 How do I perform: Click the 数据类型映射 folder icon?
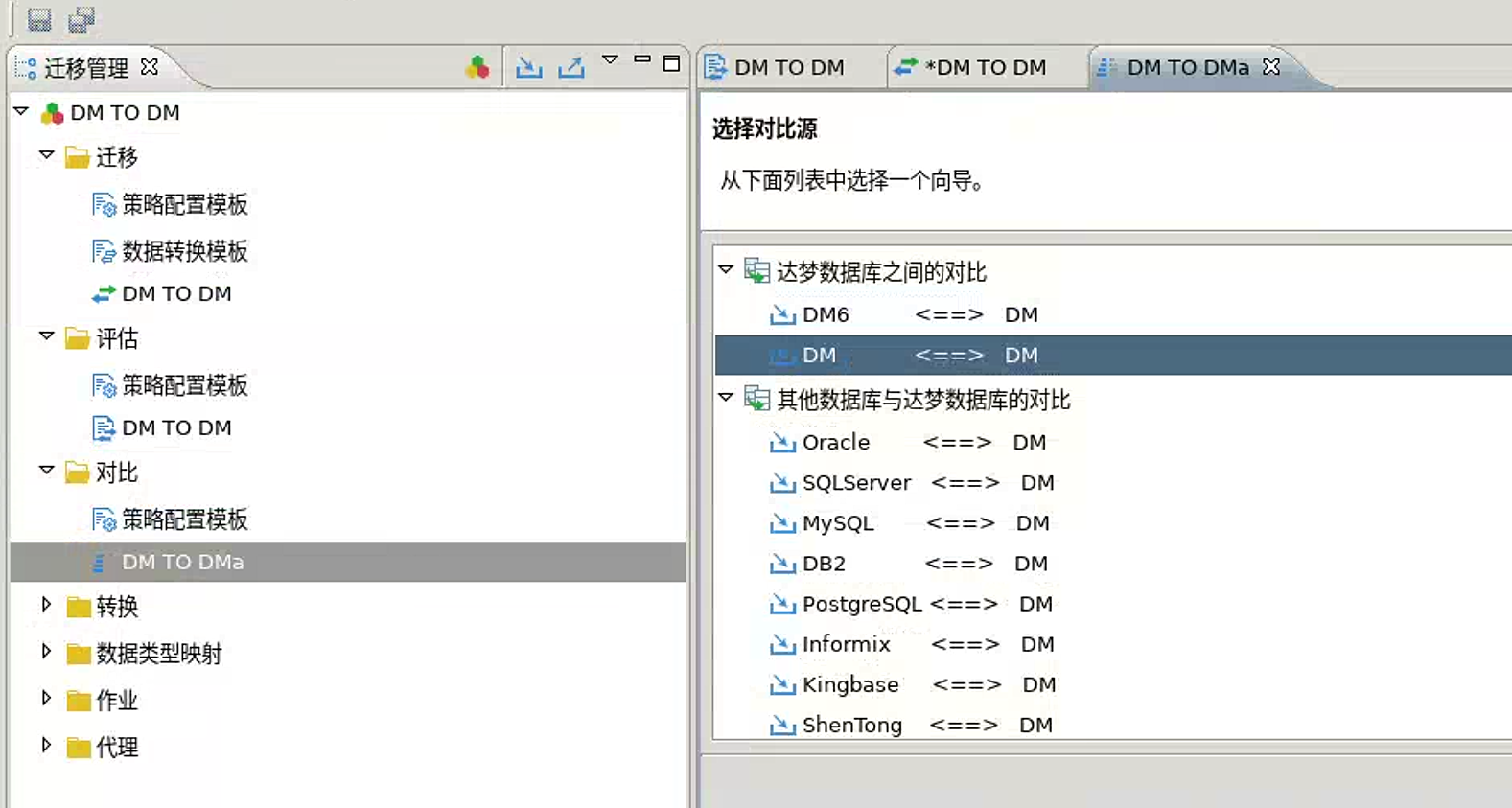(79, 654)
